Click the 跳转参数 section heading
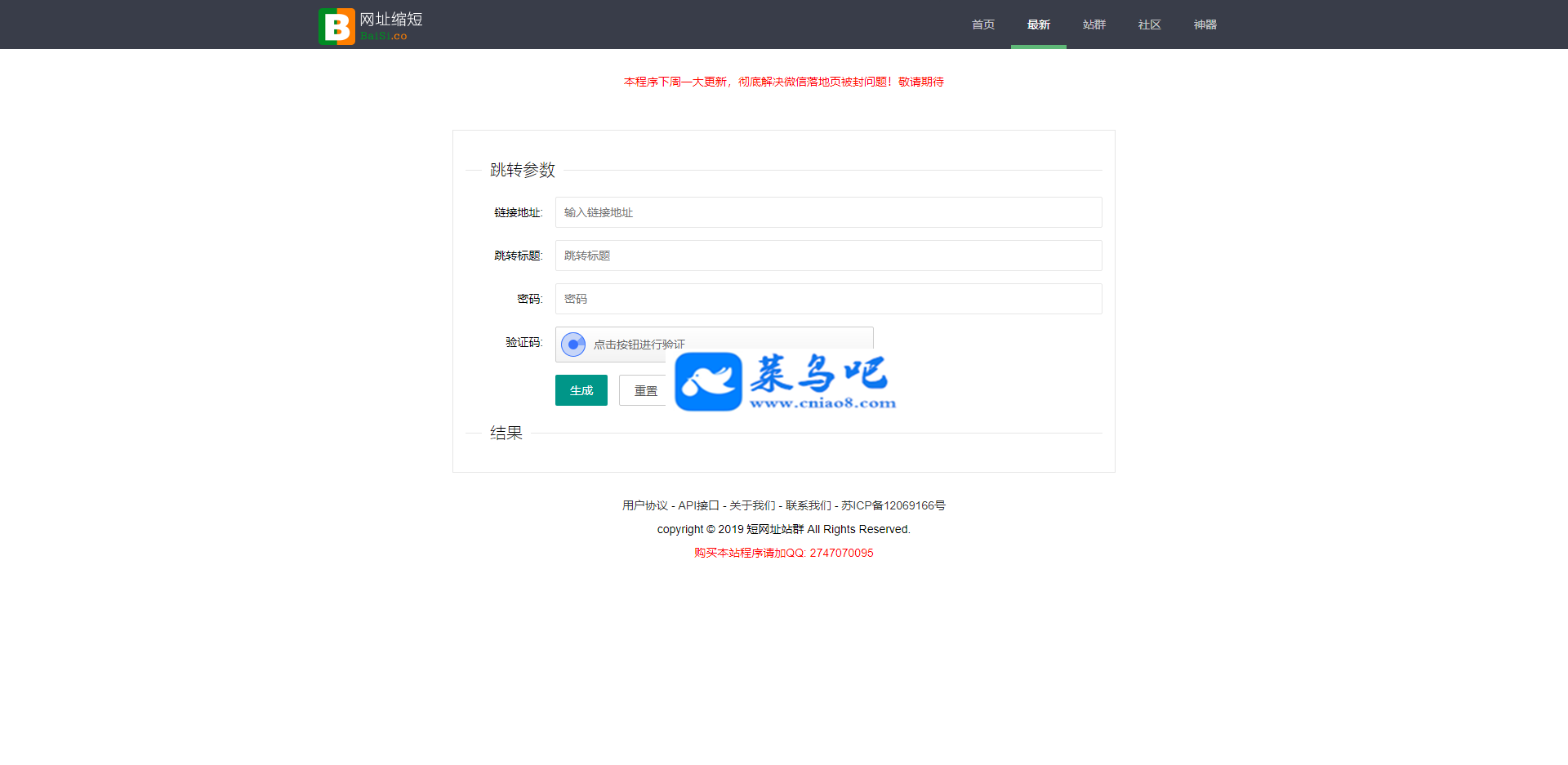Screen dimensions: 1568x765 pyautogui.click(x=523, y=170)
